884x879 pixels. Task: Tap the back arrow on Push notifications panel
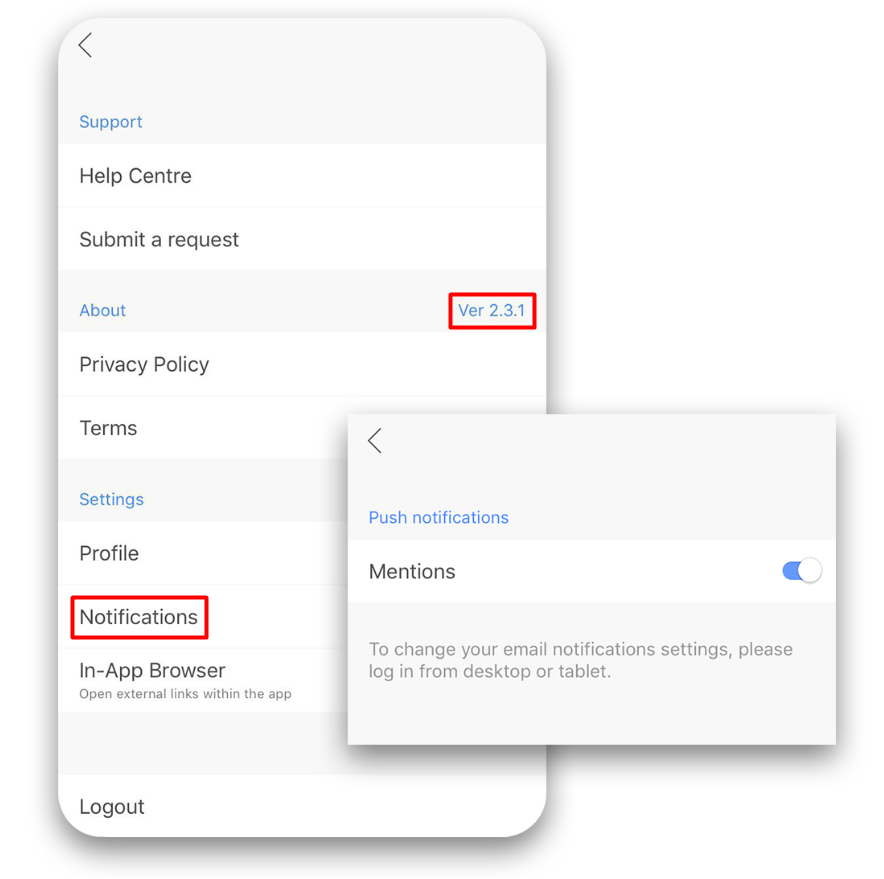click(375, 440)
